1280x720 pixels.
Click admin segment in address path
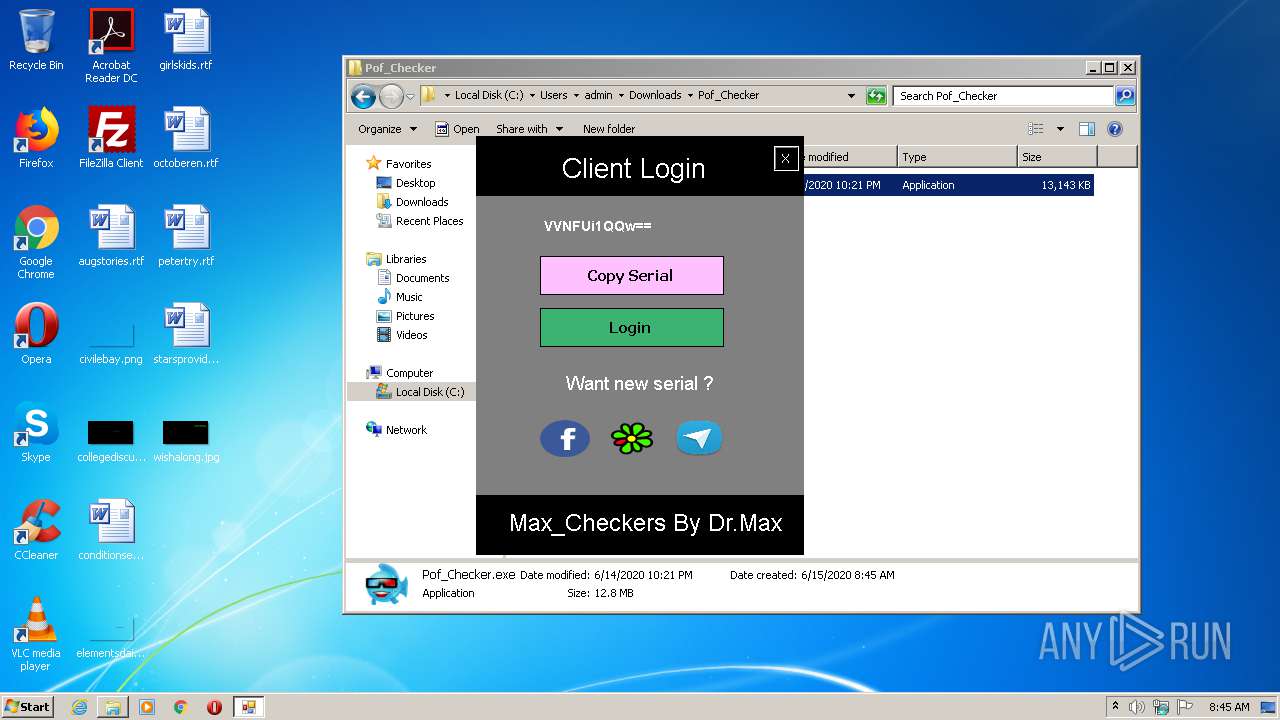click(598, 95)
